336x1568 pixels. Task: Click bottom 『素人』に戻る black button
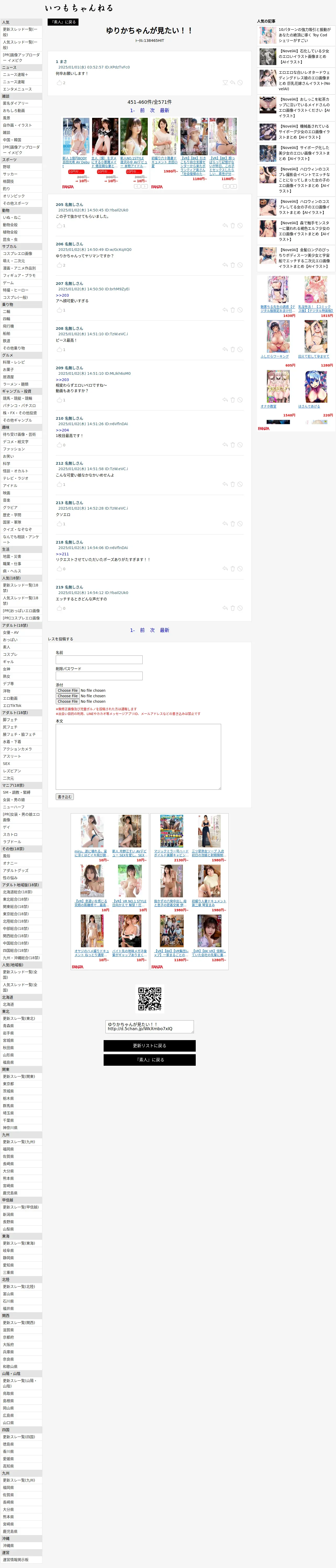pyautogui.click(x=149, y=1060)
